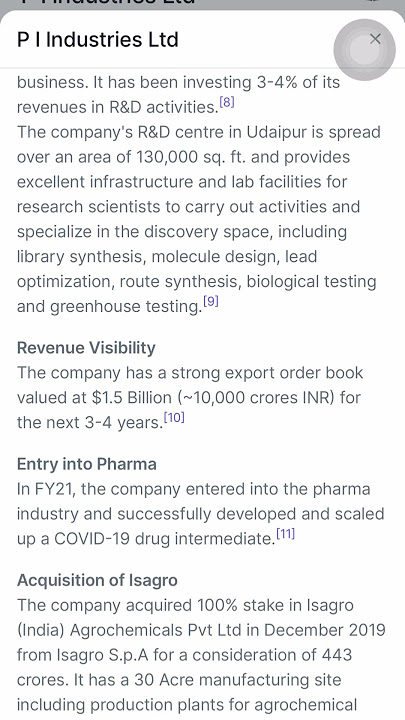The width and height of the screenshot is (405, 720).
Task: Click the 'greenhouse testing' text
Action: (126, 306)
